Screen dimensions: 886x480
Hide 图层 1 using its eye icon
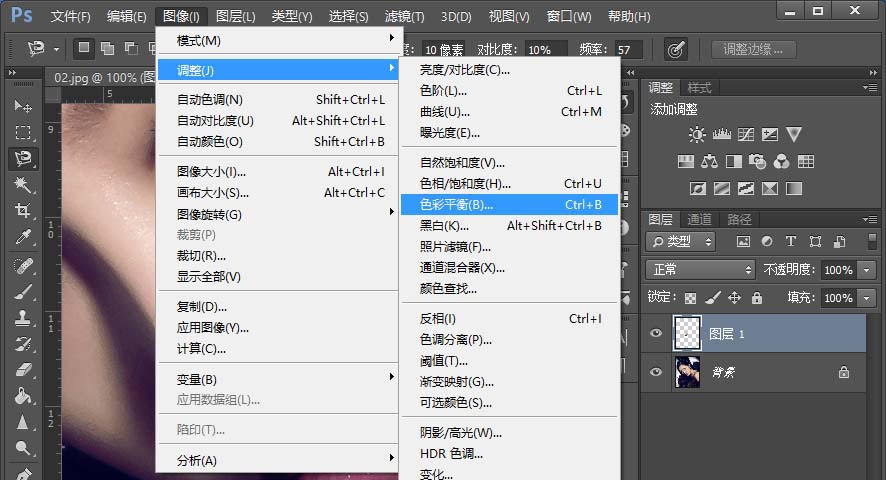[656, 334]
